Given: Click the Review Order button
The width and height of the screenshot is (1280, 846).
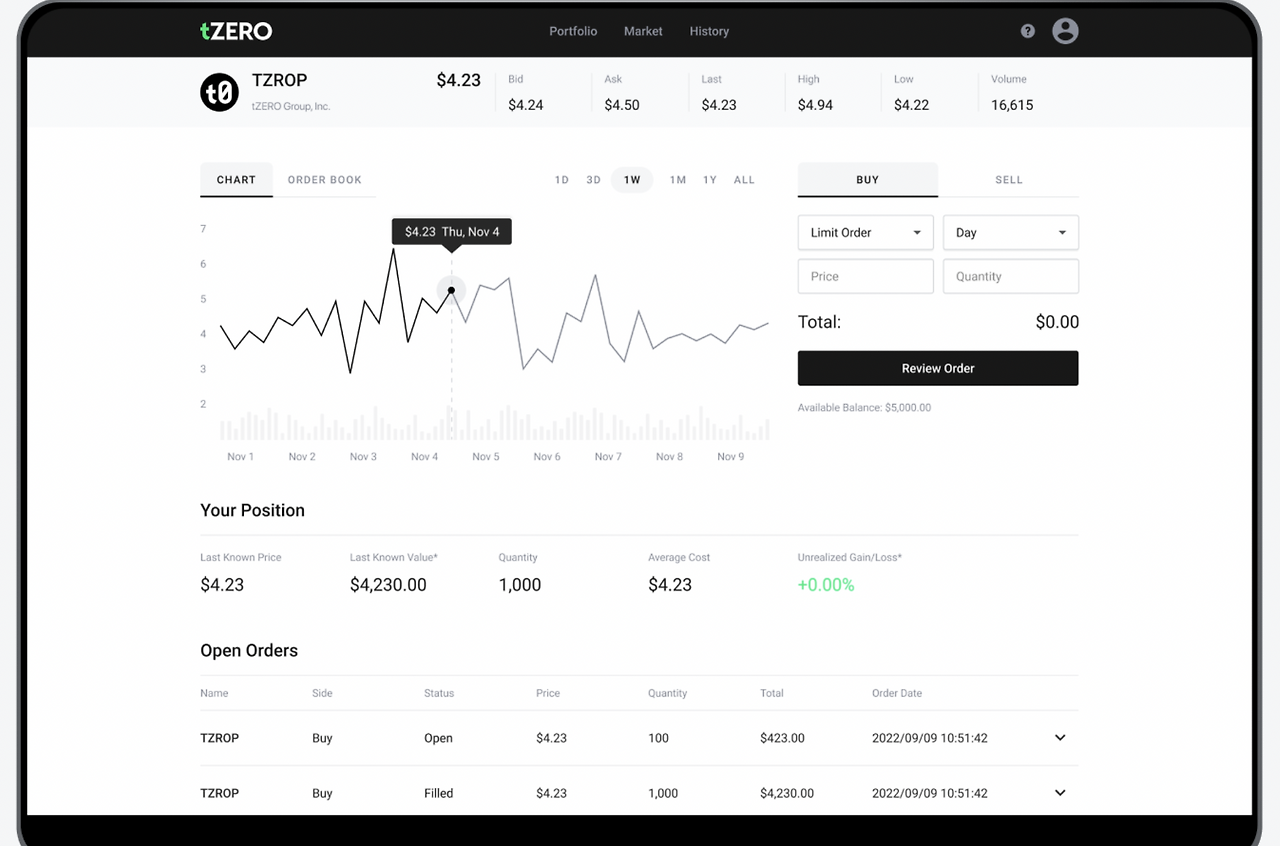Looking at the screenshot, I should 938,368.
